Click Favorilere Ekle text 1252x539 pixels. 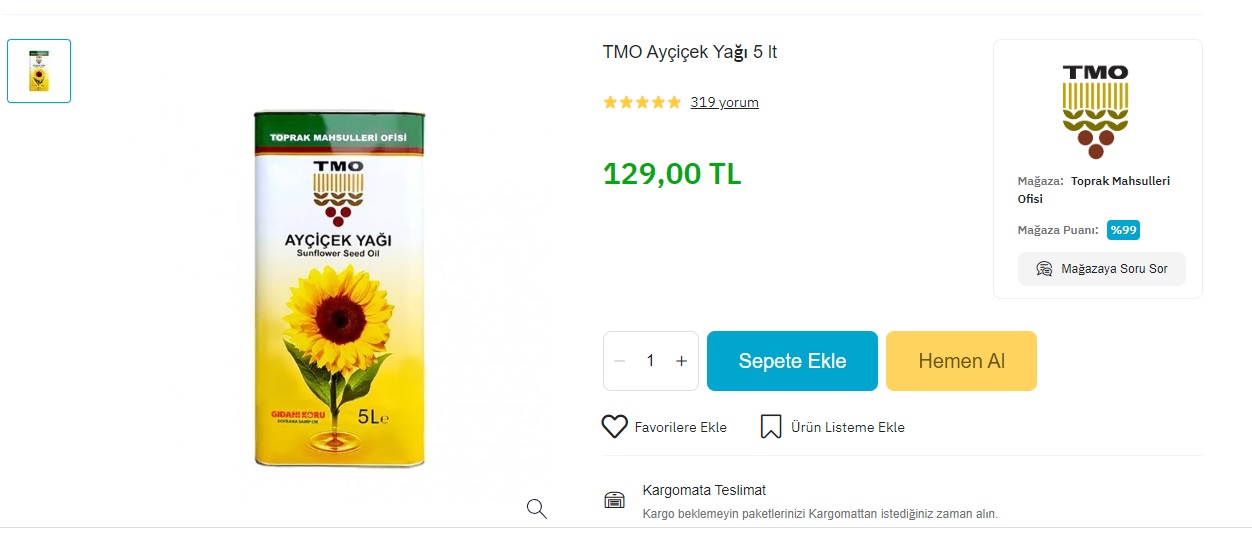pyautogui.click(x=681, y=427)
